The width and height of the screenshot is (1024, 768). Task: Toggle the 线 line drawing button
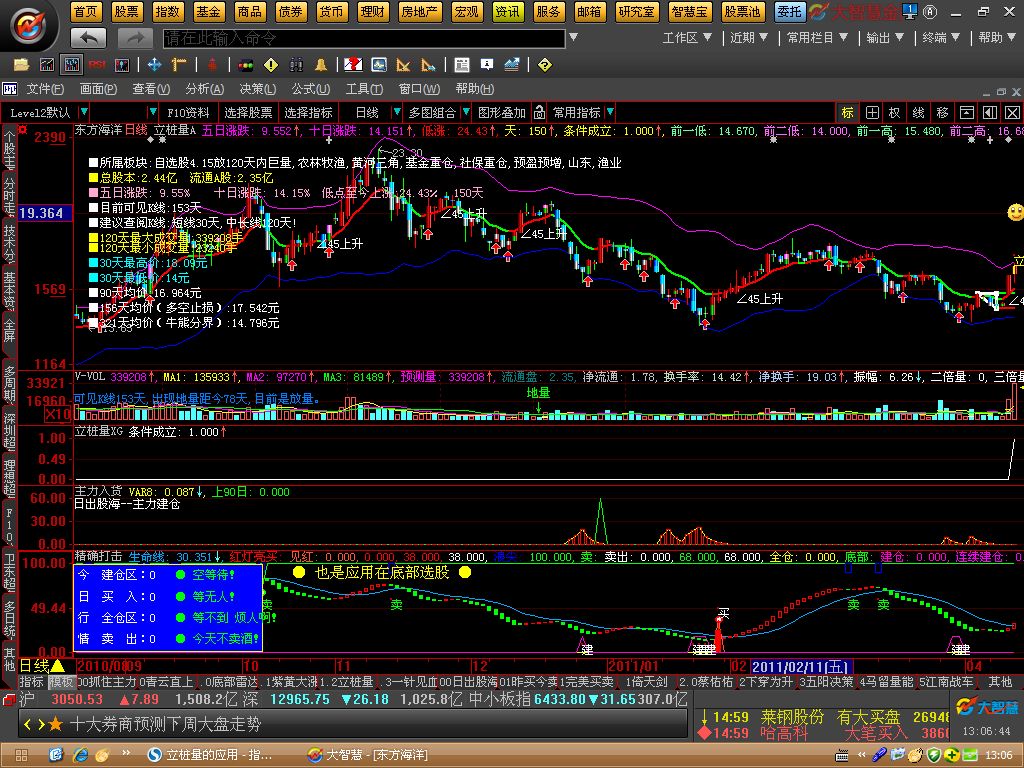click(x=918, y=112)
